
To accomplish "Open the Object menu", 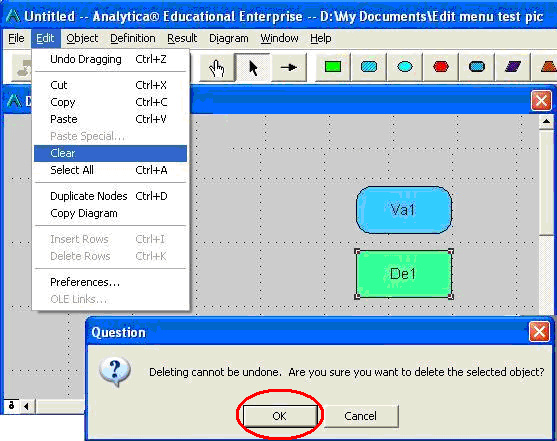I will pos(82,38).
